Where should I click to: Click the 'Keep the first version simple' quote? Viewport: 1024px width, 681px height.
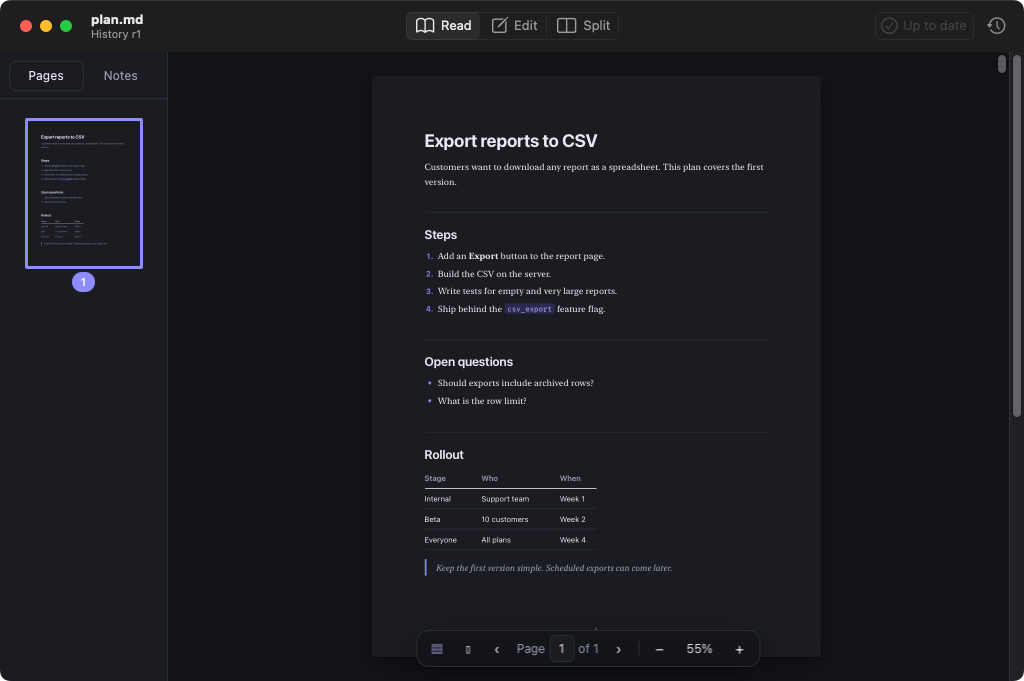[x=554, y=568]
